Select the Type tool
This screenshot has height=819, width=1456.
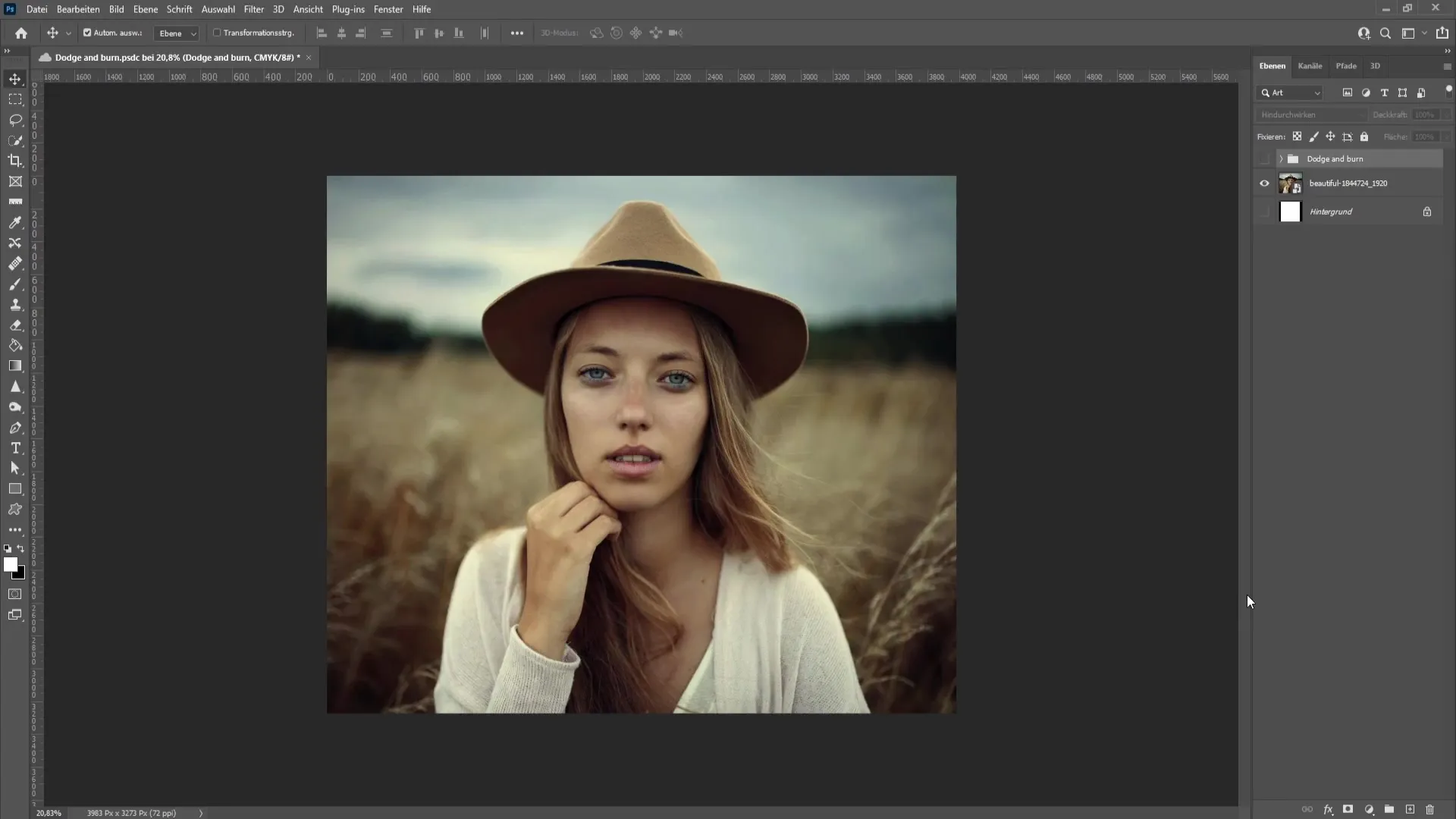(15, 448)
